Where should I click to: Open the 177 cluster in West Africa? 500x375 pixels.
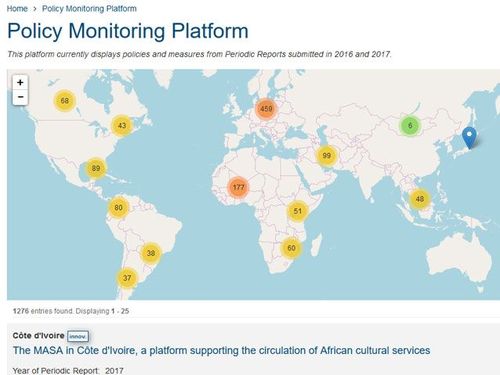238,187
